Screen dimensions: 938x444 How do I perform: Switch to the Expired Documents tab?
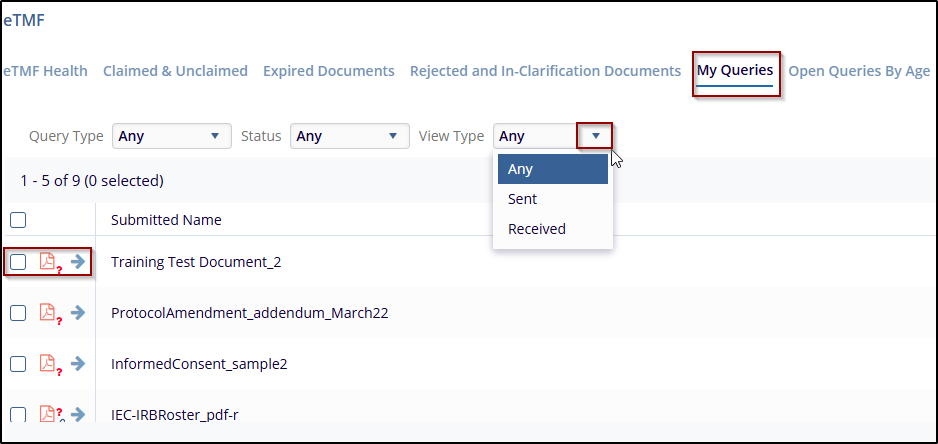328,71
